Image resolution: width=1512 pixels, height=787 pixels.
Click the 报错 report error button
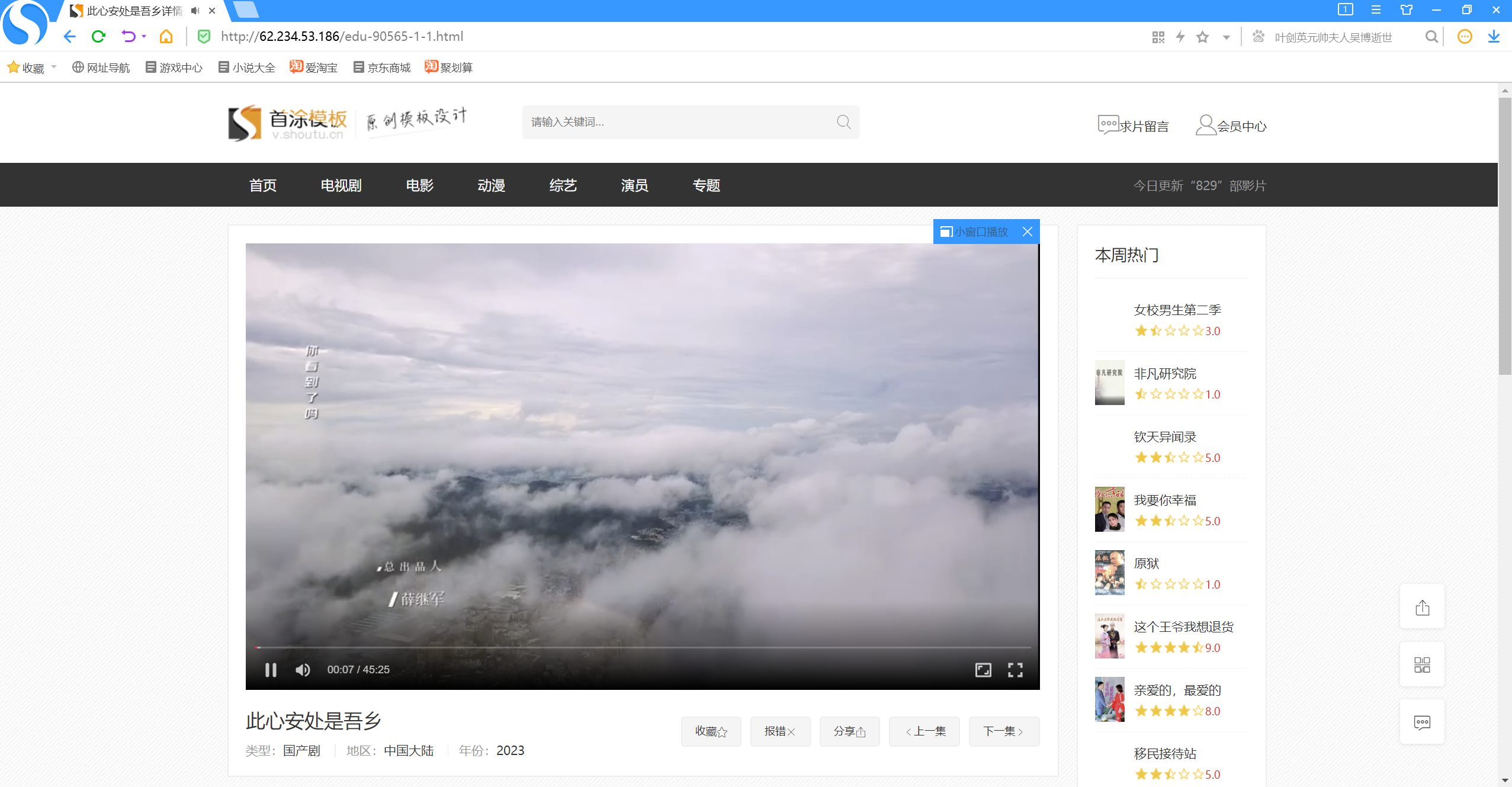pyautogui.click(x=779, y=731)
